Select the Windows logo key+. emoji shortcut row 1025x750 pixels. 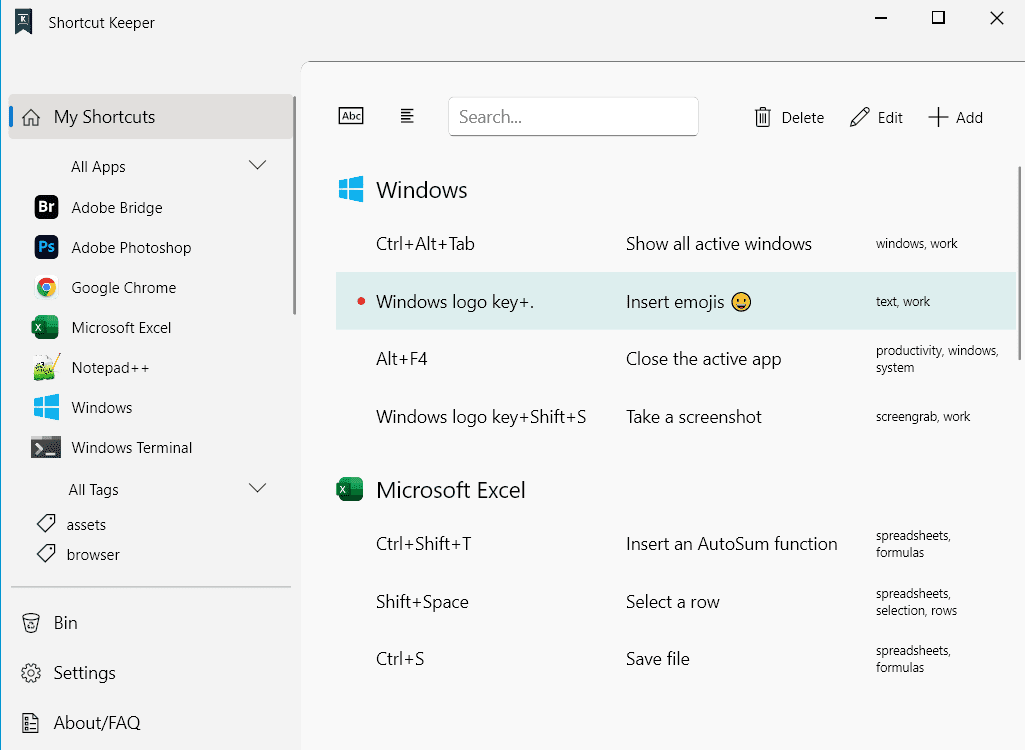point(600,301)
